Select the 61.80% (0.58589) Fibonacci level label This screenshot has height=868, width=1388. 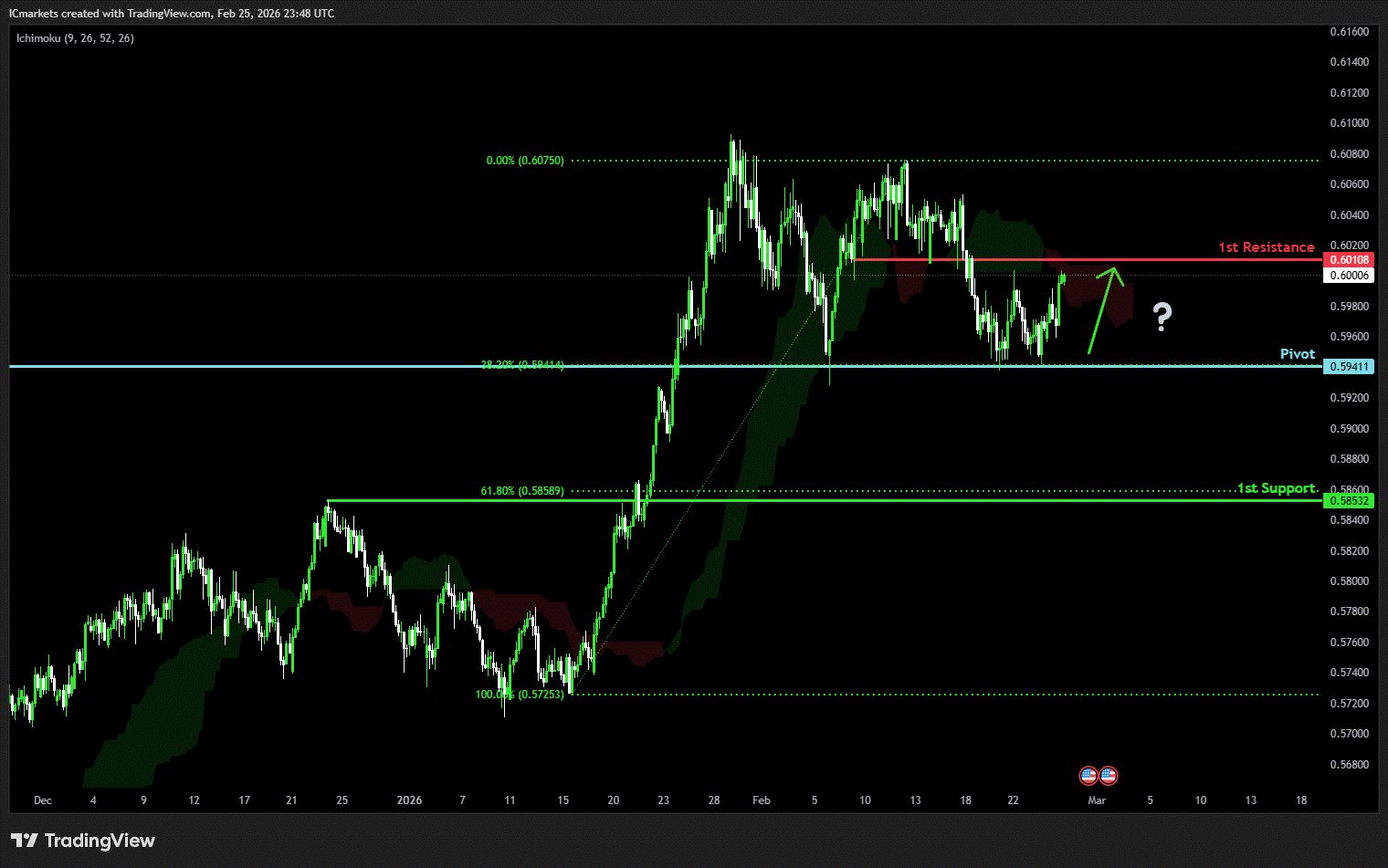coord(522,491)
